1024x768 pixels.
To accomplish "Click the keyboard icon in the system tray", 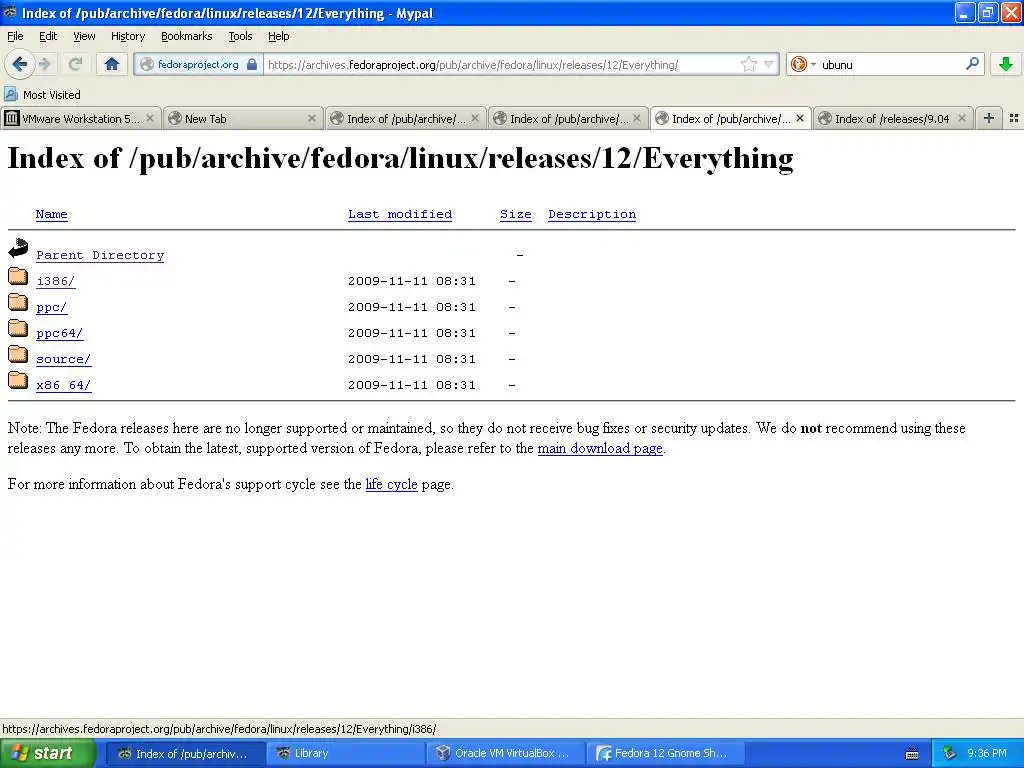I will click(912, 754).
